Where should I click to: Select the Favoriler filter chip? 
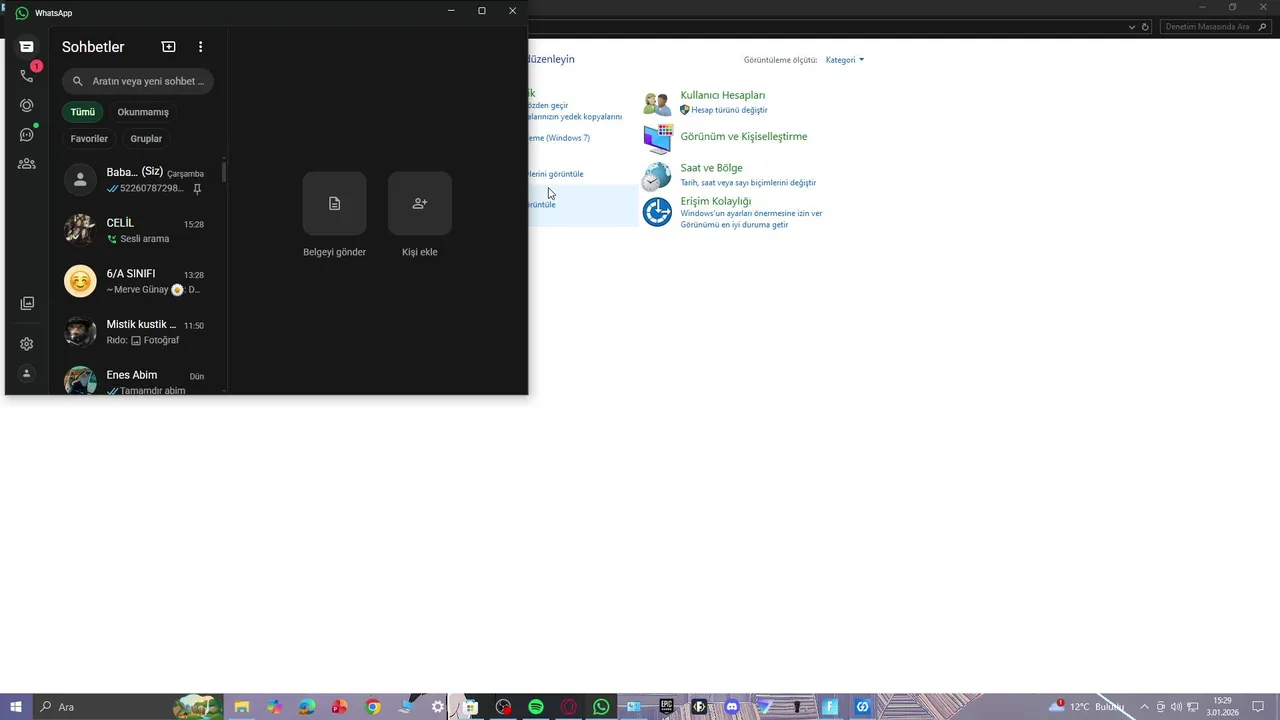(89, 139)
